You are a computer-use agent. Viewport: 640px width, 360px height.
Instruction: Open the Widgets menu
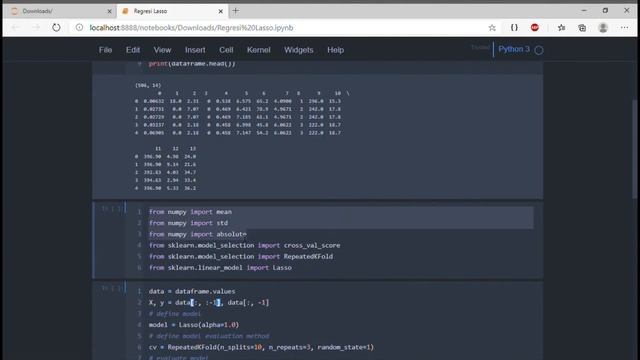pos(299,50)
